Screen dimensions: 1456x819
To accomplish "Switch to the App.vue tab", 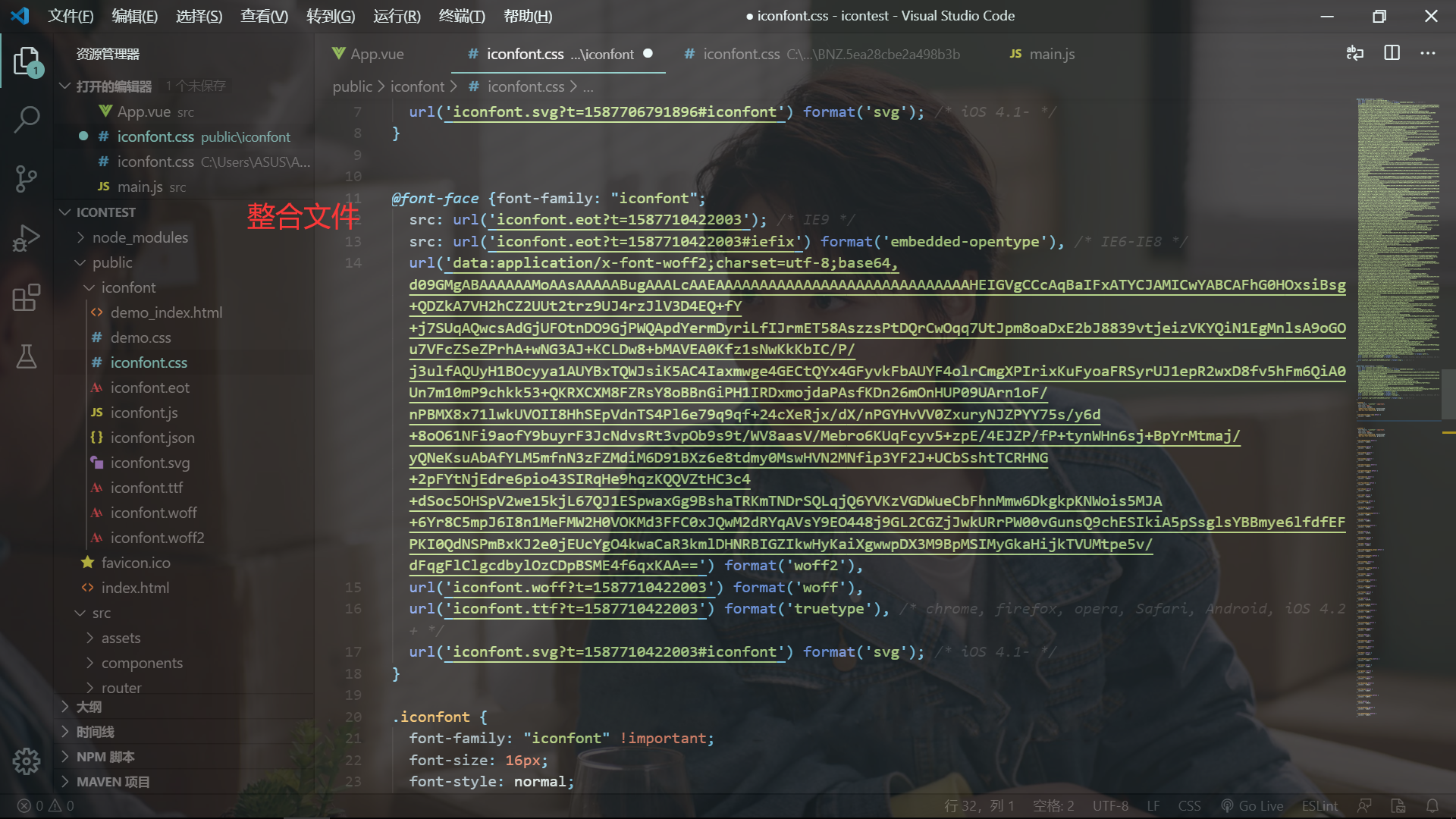I will click(376, 54).
